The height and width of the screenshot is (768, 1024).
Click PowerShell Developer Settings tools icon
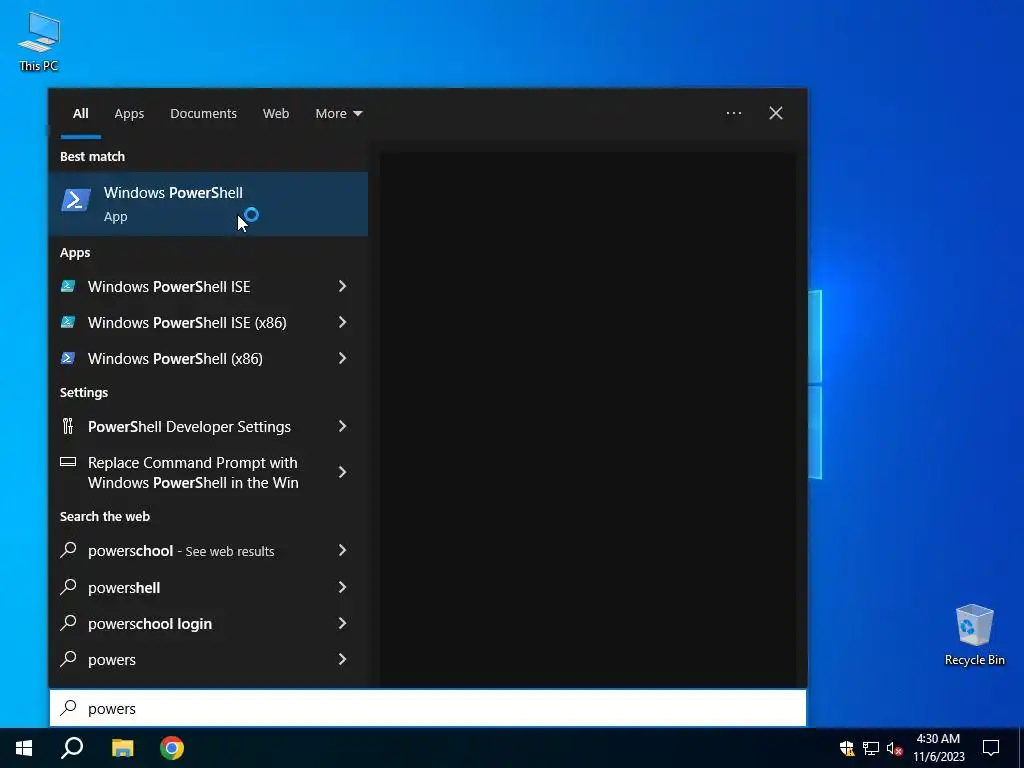(x=68, y=426)
